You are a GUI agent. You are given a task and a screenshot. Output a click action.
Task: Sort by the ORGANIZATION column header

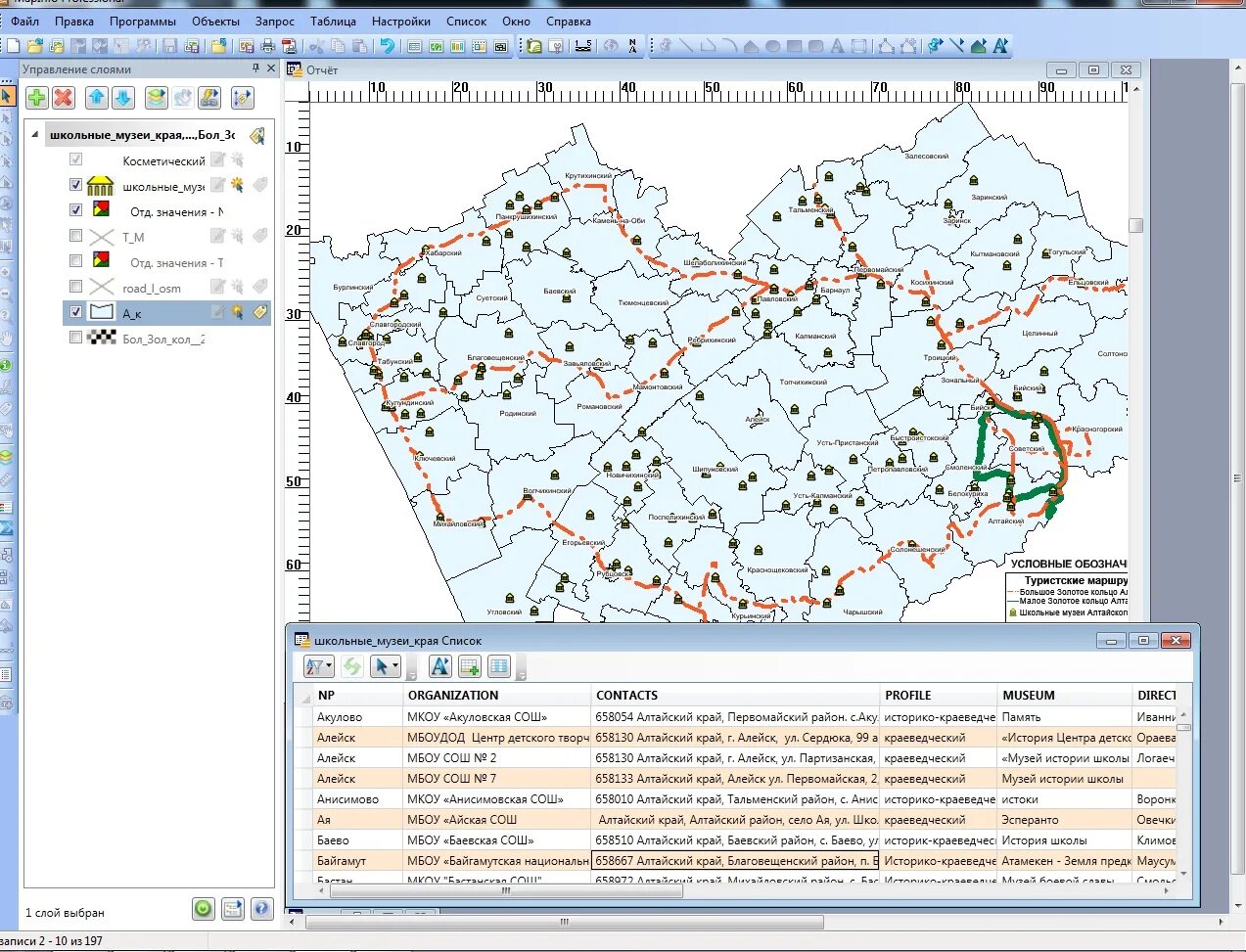coord(497,695)
